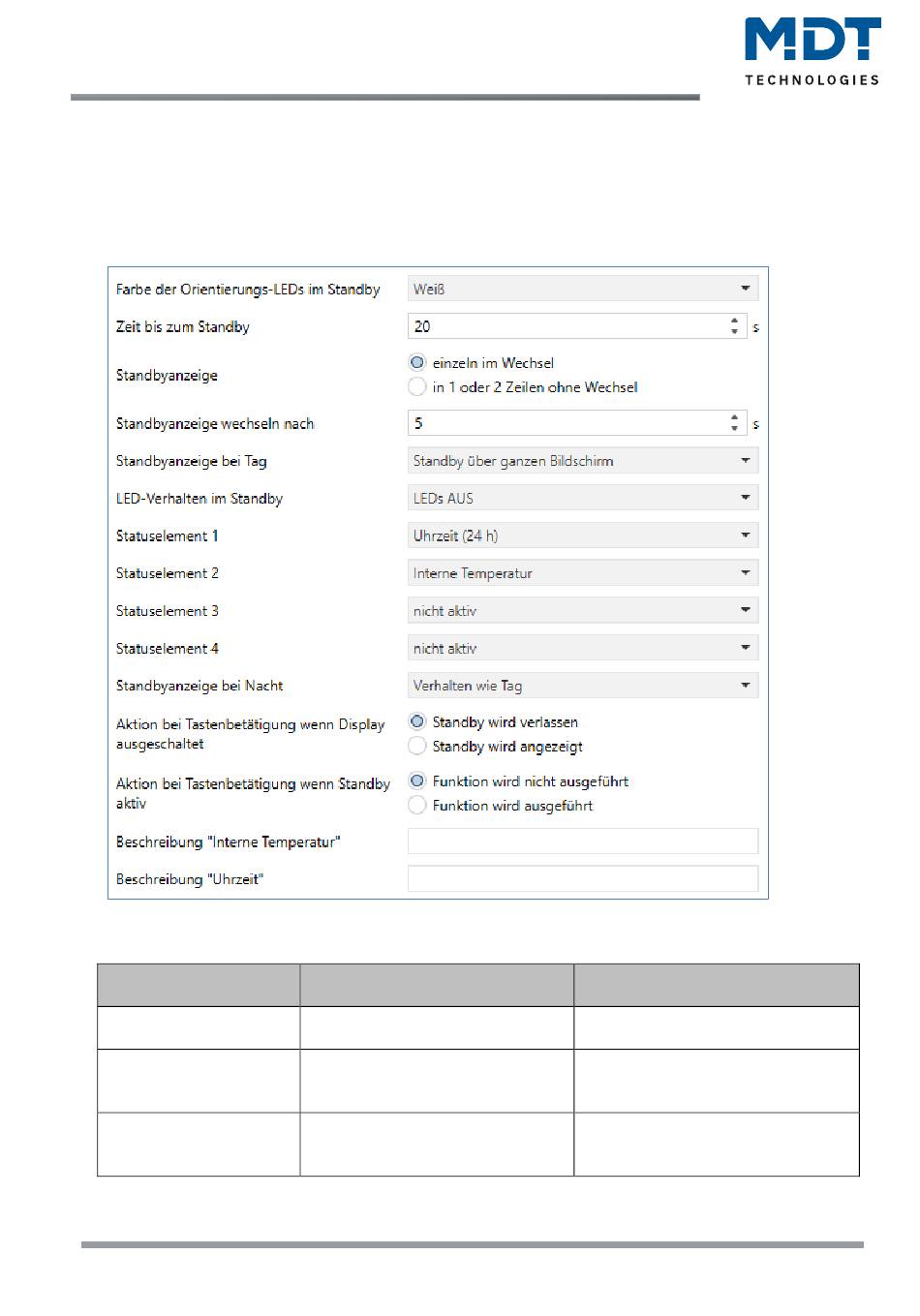The height and width of the screenshot is (1316, 920).
Task: Decrease Standbyanzeige wechseln nach with down arrow
Action: [735, 429]
